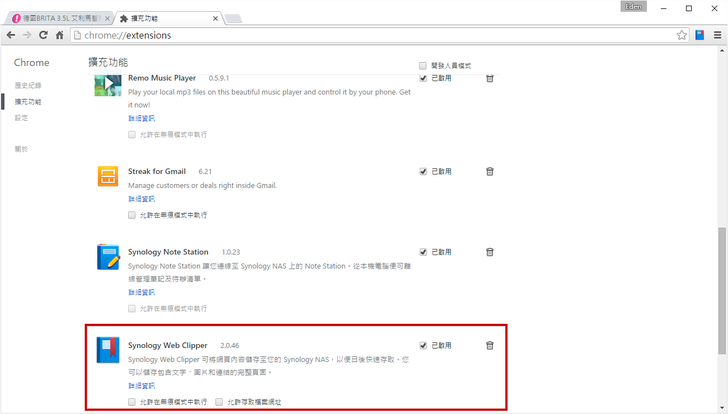
Task: Open a new tab
Action: click(x=233, y=19)
